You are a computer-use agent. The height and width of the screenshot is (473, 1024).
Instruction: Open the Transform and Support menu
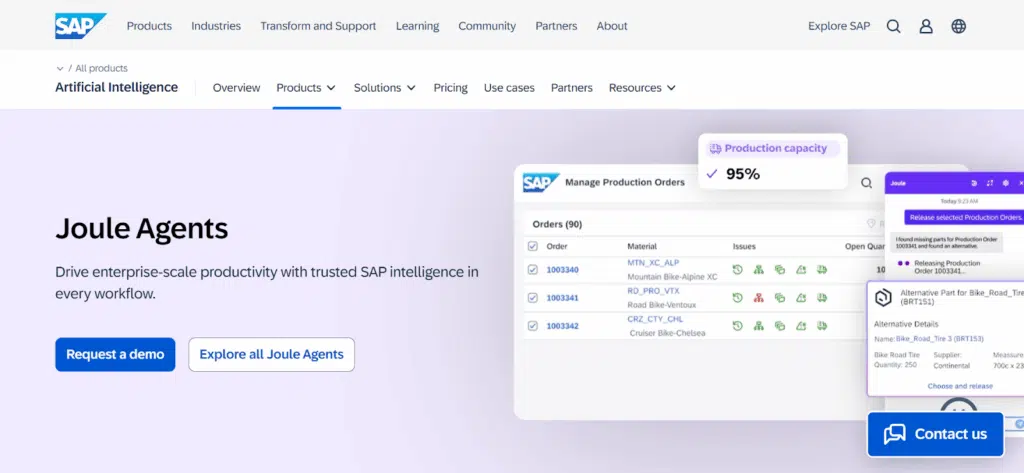[318, 26]
